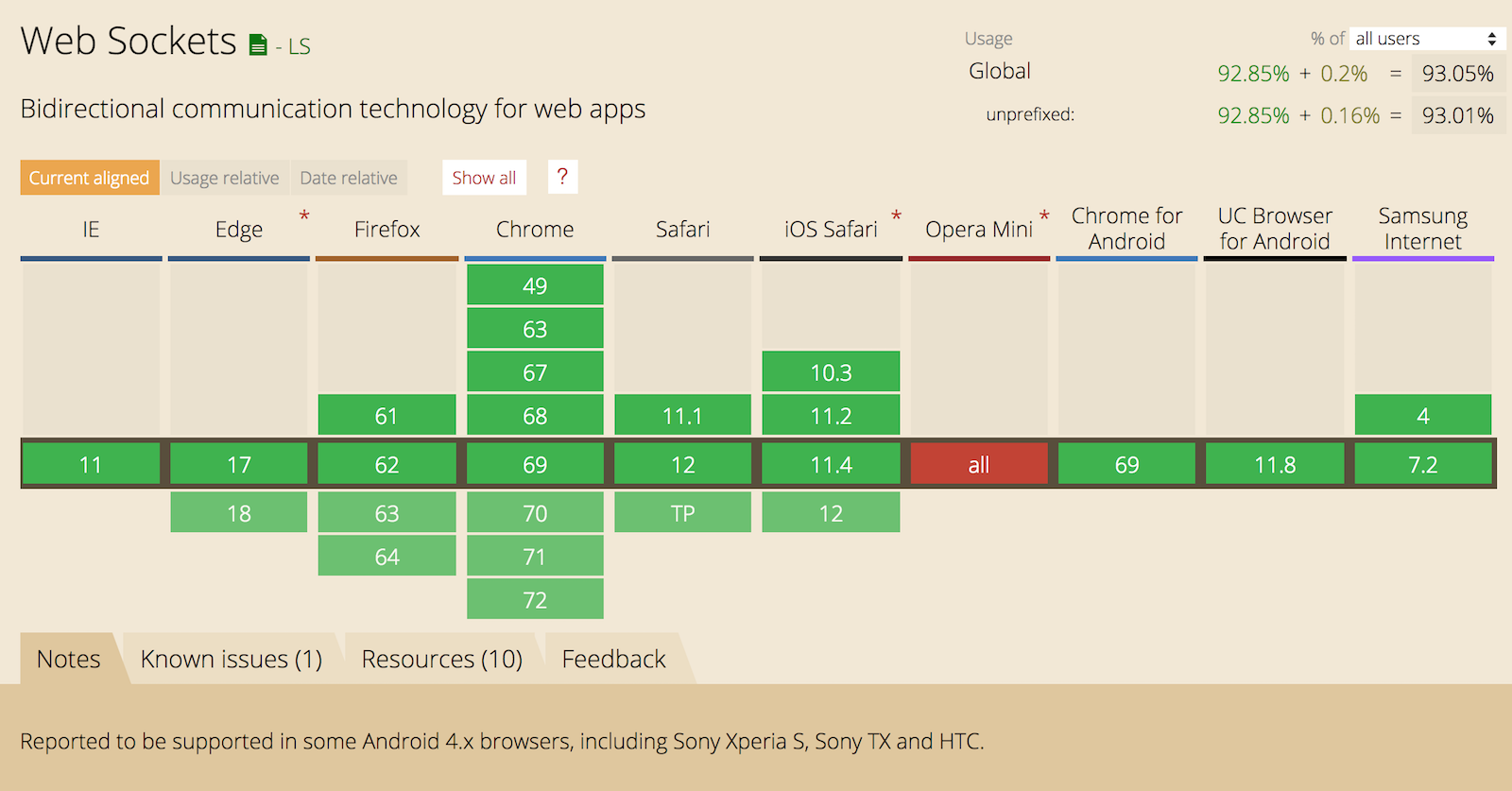
Task: Click the asterisk beside iOS Safari
Action: (896, 216)
